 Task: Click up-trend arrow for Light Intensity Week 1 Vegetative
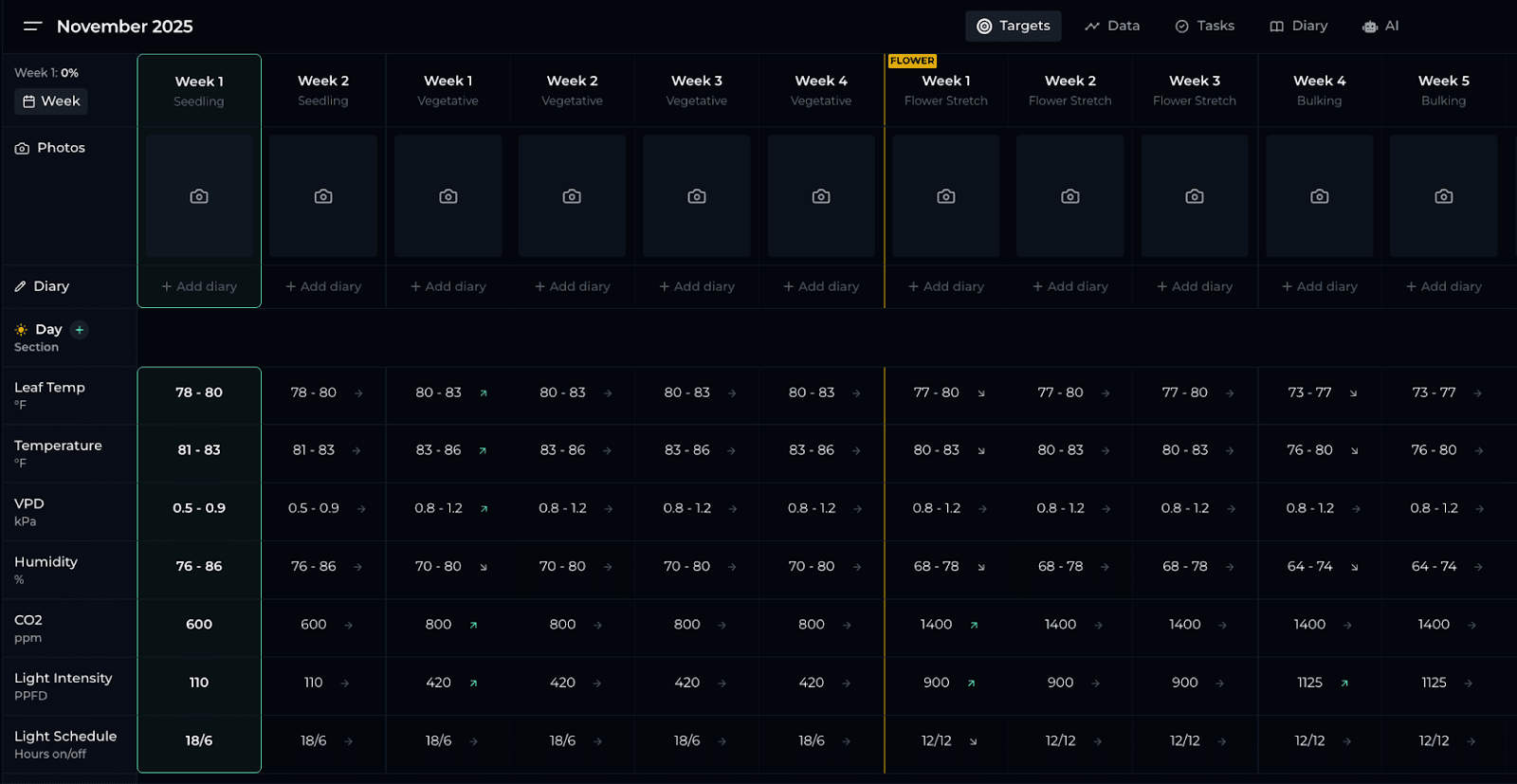[473, 684]
